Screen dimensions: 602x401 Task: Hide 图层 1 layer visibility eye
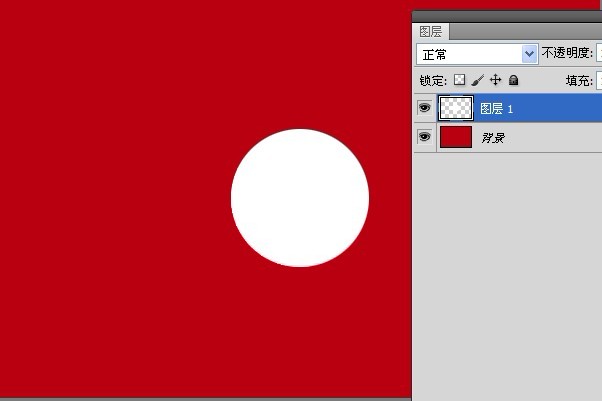pyautogui.click(x=424, y=108)
